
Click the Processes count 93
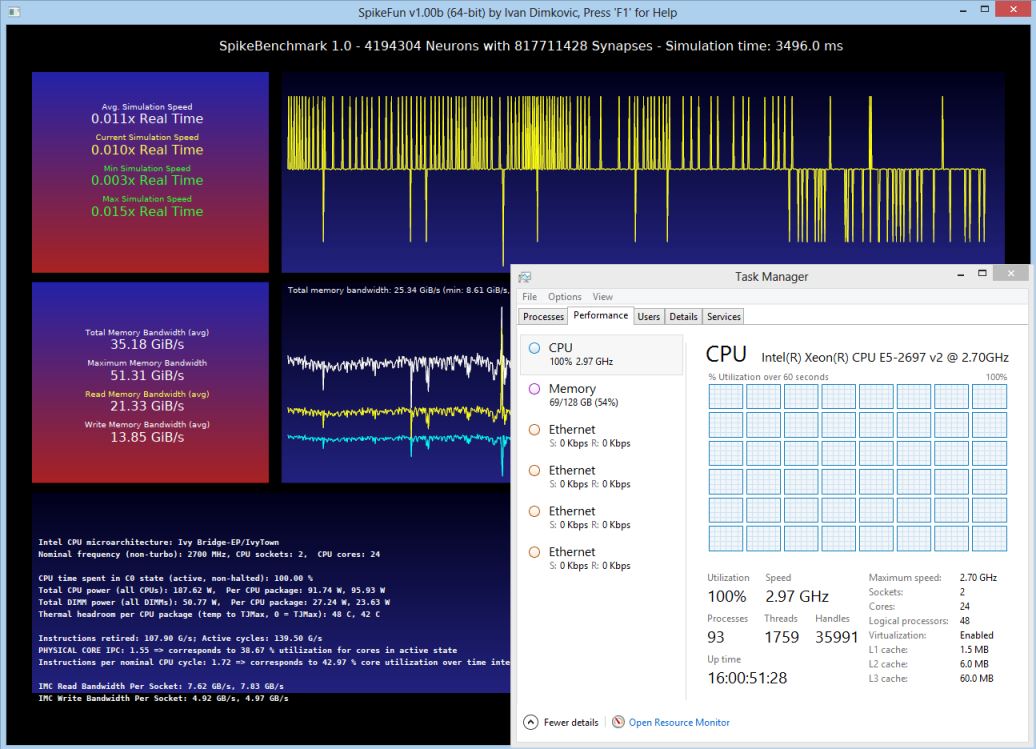(716, 637)
